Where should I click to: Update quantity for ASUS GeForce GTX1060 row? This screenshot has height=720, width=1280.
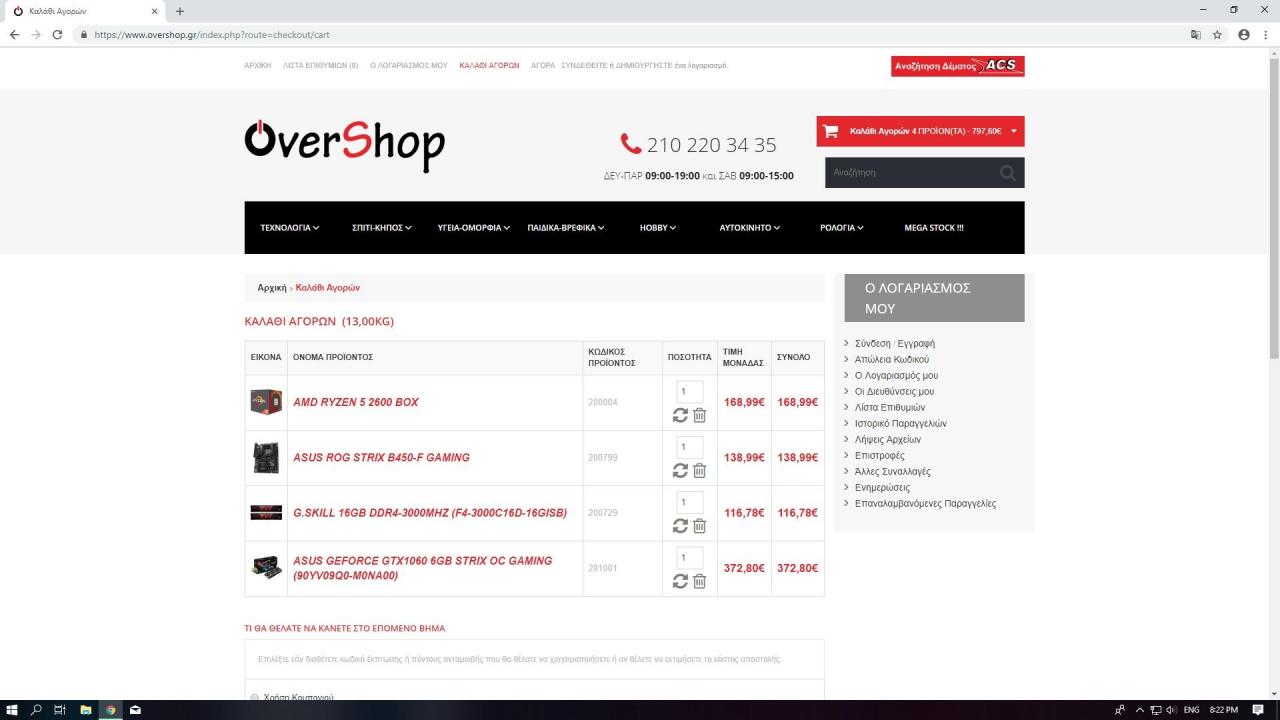tap(680, 581)
